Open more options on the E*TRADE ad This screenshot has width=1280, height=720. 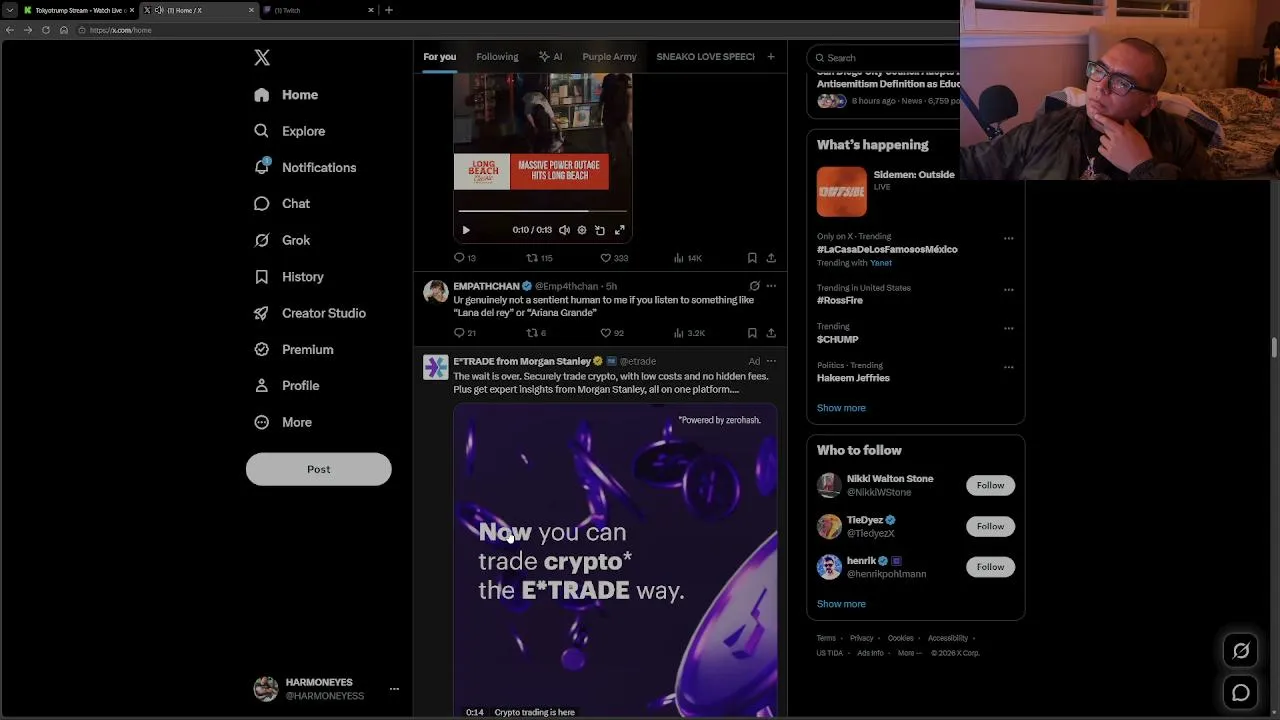(771, 361)
